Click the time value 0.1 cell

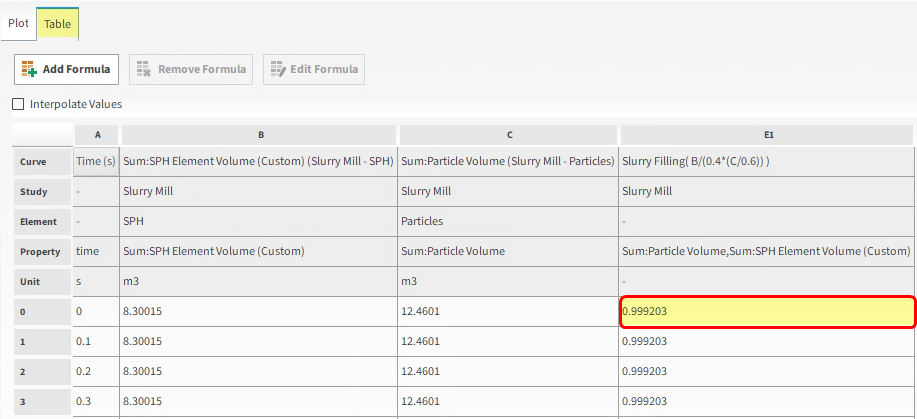point(97,342)
